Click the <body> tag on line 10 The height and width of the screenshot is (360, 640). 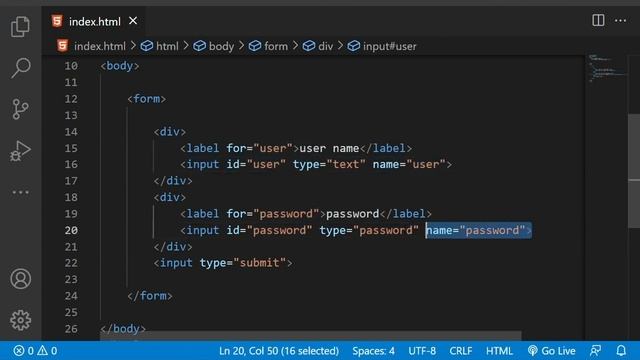pyautogui.click(x=120, y=66)
